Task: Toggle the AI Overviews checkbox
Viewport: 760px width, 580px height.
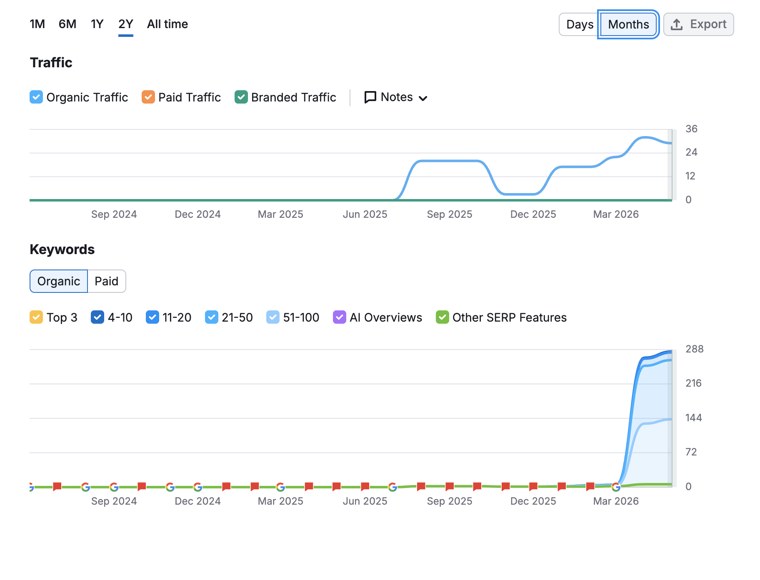Action: (339, 317)
